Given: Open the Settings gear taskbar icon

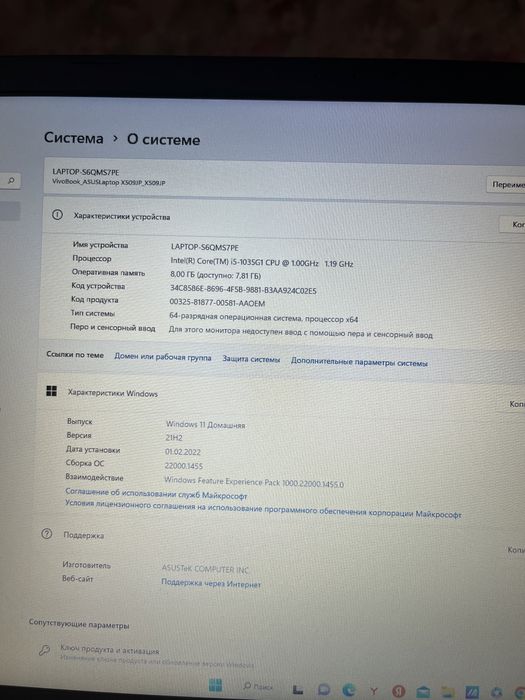Looking at the screenshot, I should [497, 693].
